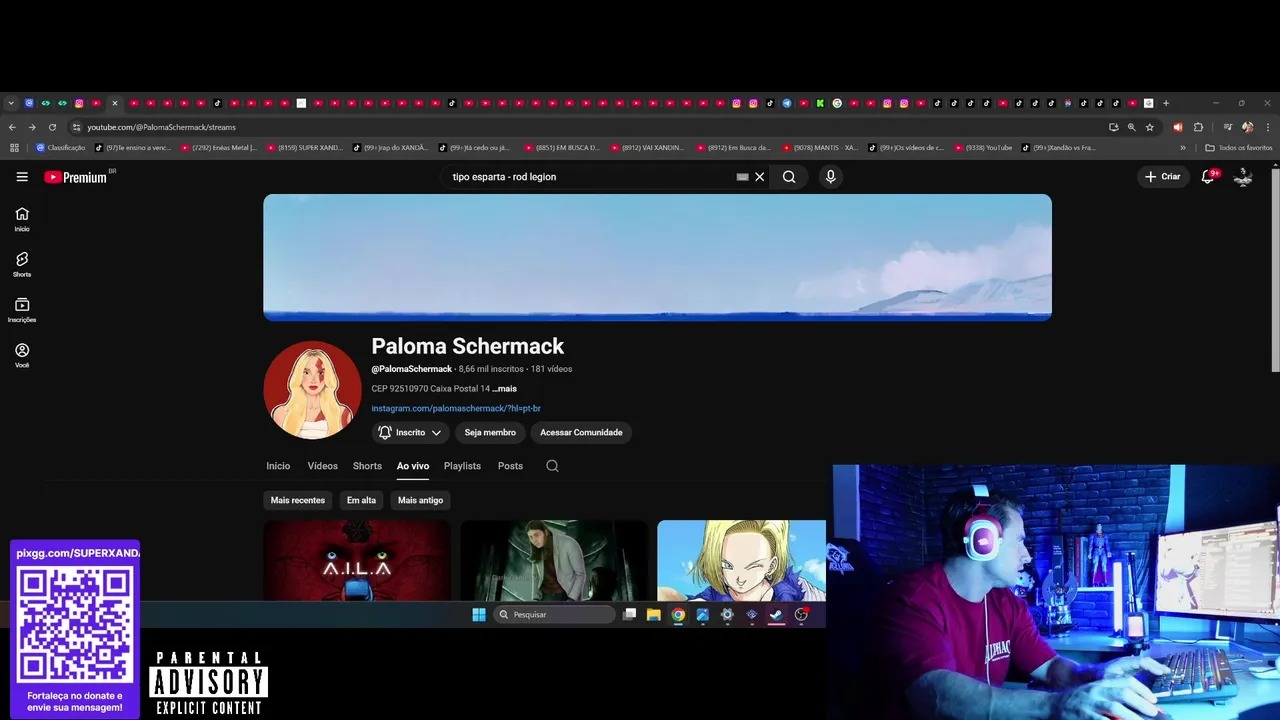Open the (7292) Enéas Metal bookmark
Screen dimensions: 1280x720
pos(219,148)
